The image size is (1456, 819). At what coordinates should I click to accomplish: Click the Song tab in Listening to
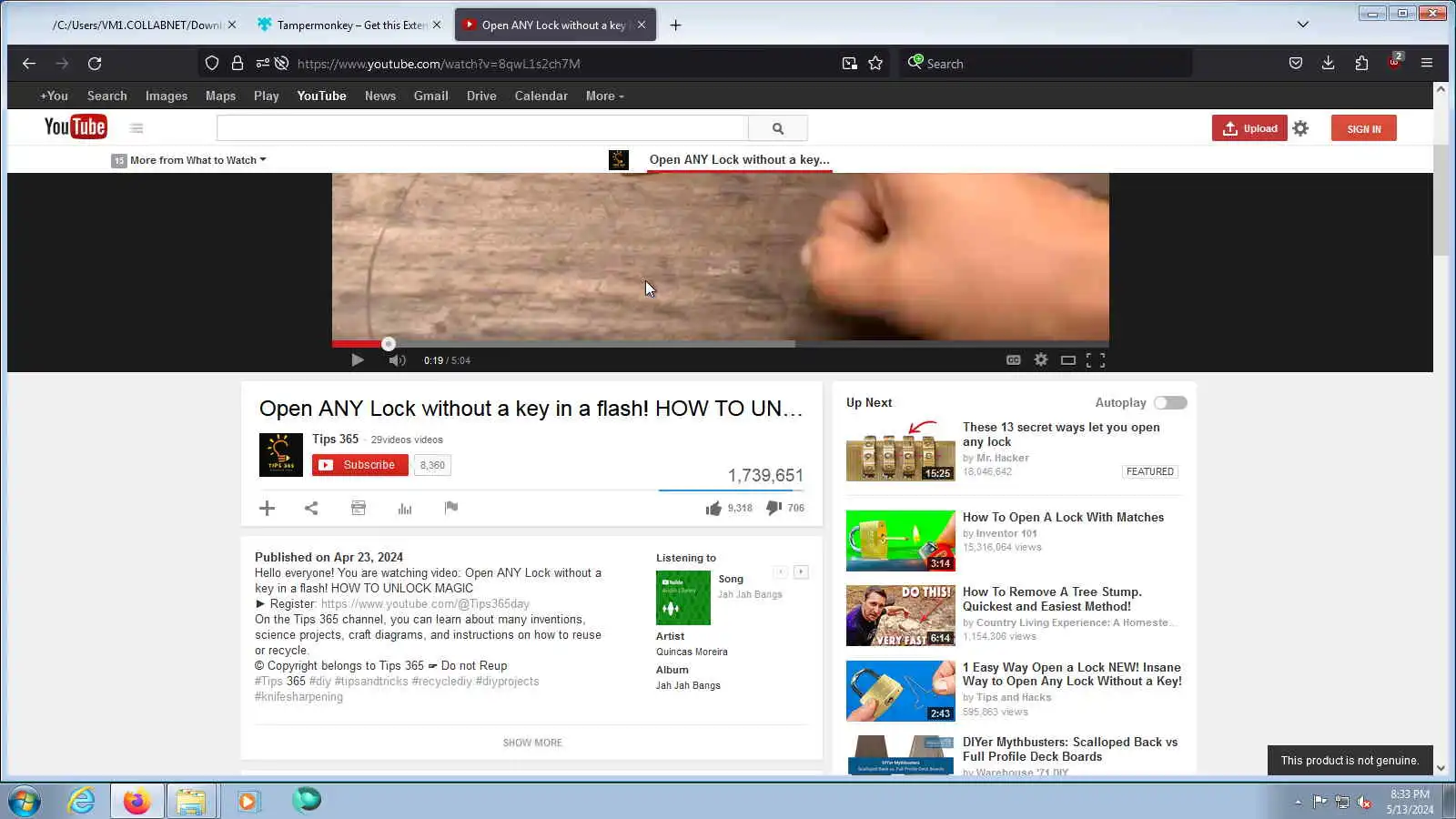[731, 579]
